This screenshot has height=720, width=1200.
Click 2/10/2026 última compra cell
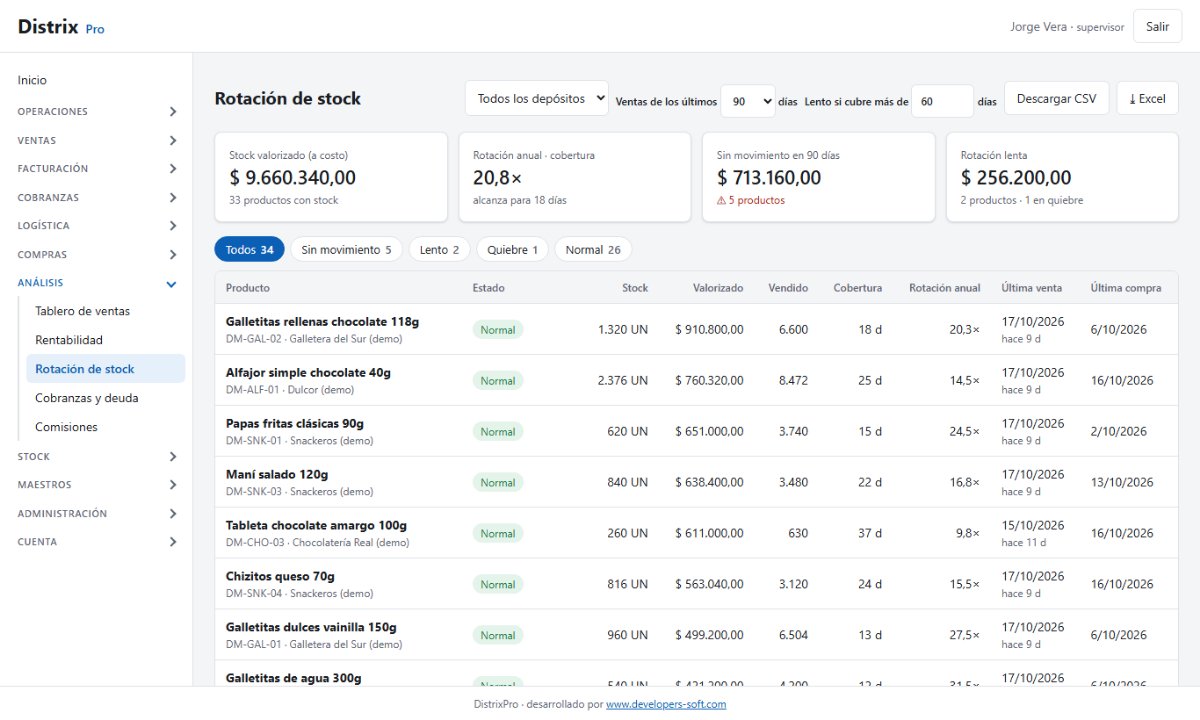1119,432
